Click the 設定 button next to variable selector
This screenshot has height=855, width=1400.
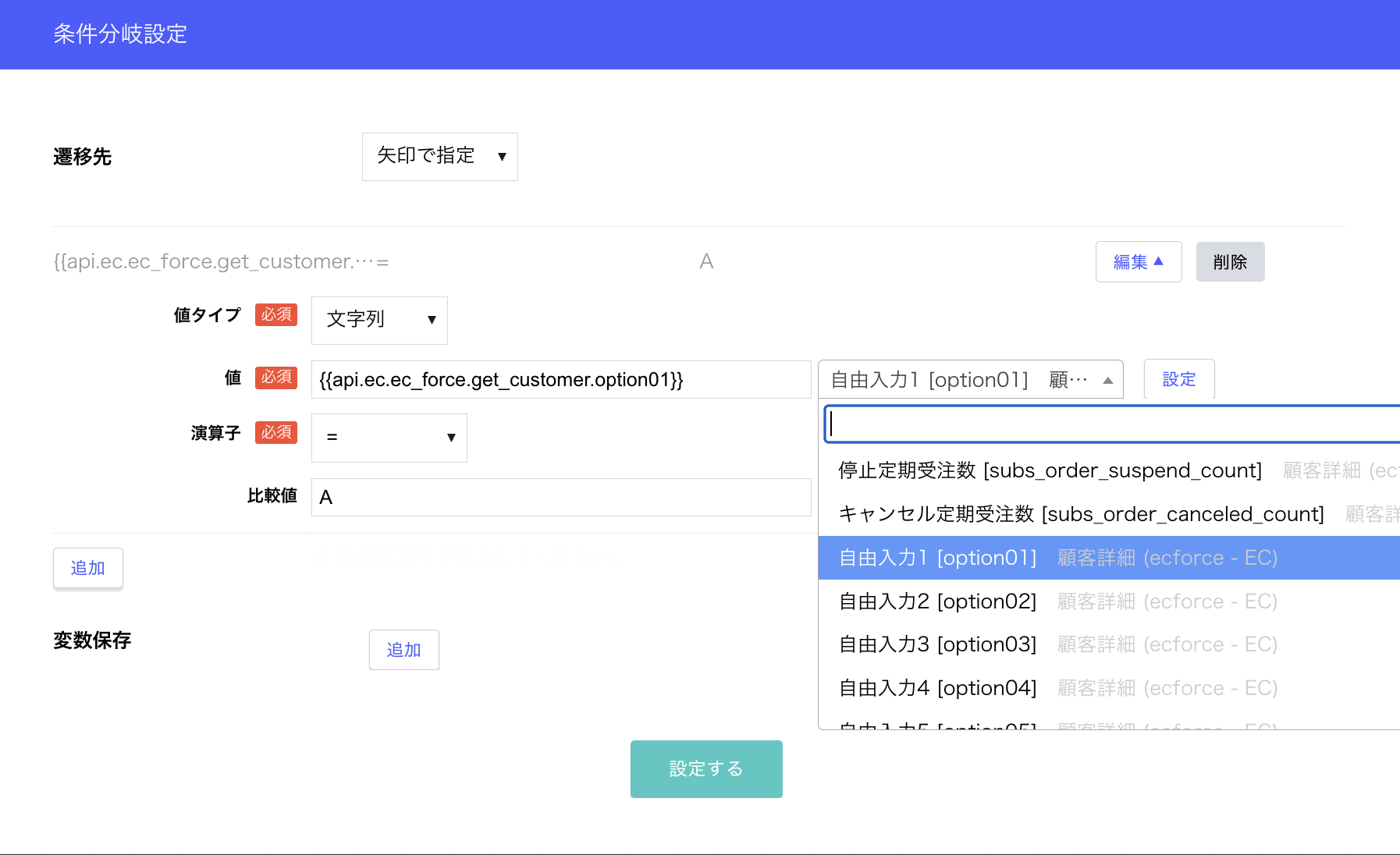tap(1179, 380)
